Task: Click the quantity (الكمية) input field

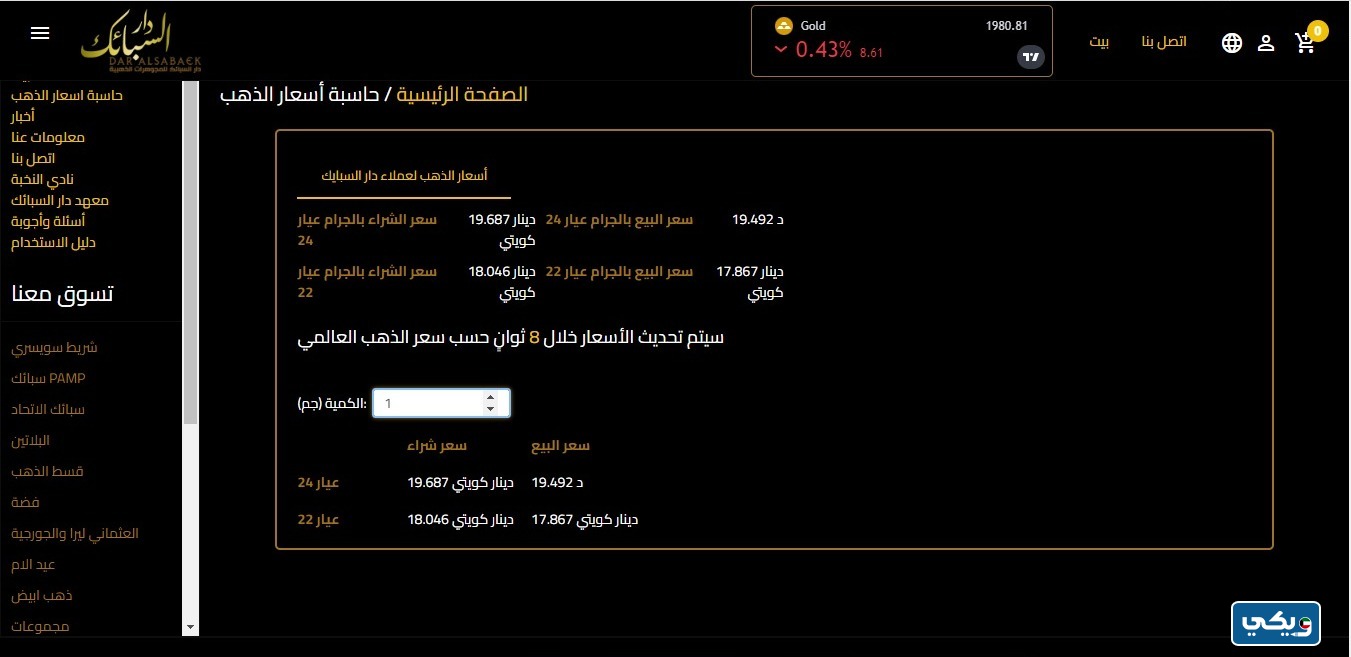Action: (x=428, y=403)
